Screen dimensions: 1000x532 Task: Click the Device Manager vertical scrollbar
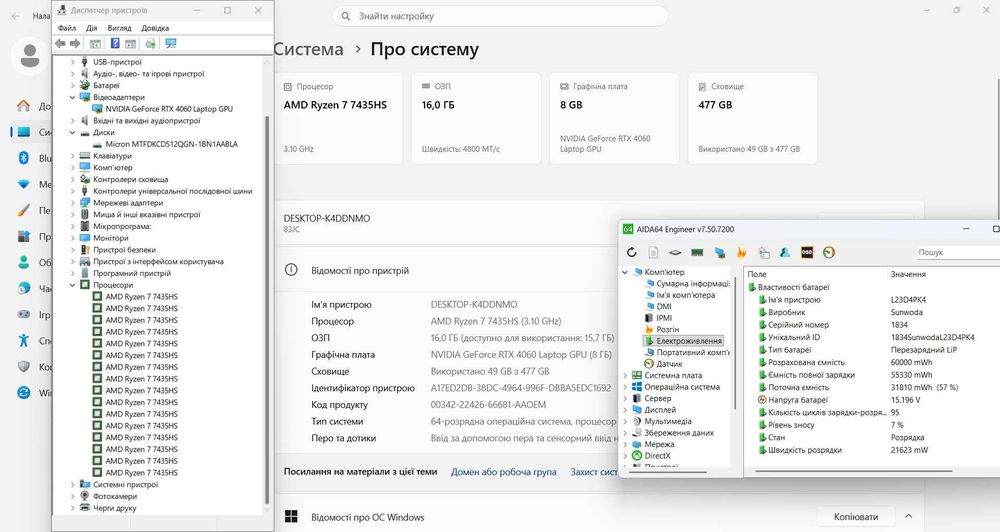tap(267, 309)
